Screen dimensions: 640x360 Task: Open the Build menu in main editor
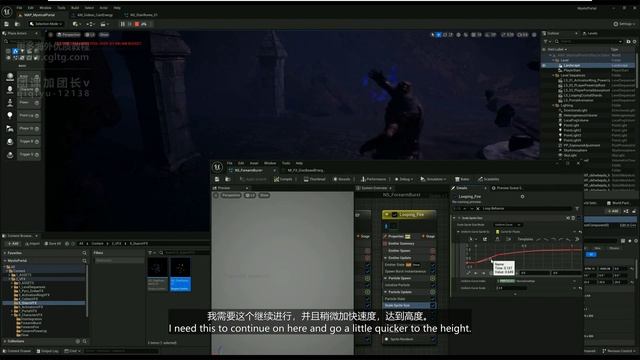pos(75,8)
